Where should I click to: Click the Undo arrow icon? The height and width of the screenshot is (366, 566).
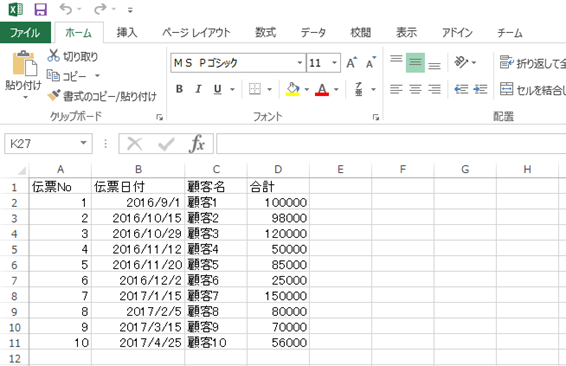pos(66,9)
